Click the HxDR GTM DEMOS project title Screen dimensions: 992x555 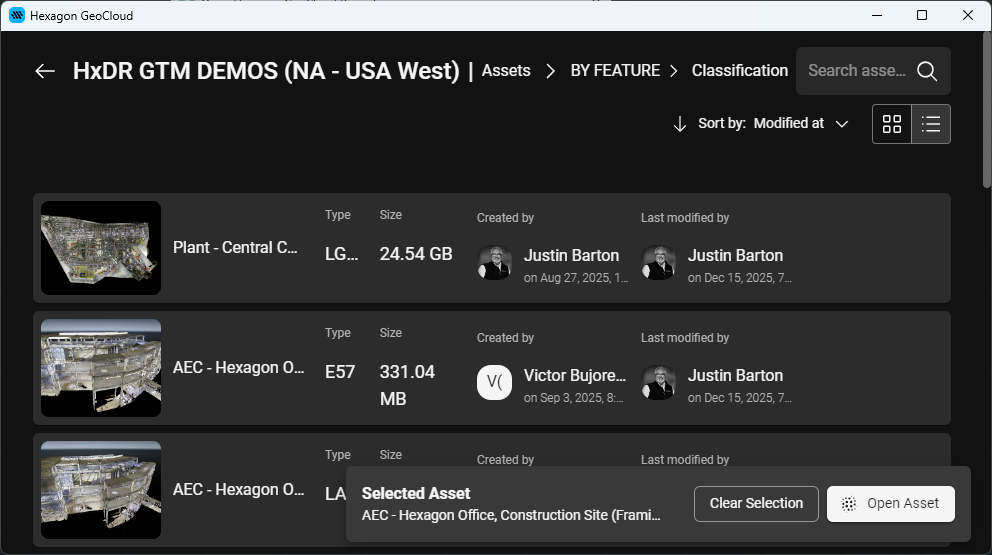pos(266,71)
